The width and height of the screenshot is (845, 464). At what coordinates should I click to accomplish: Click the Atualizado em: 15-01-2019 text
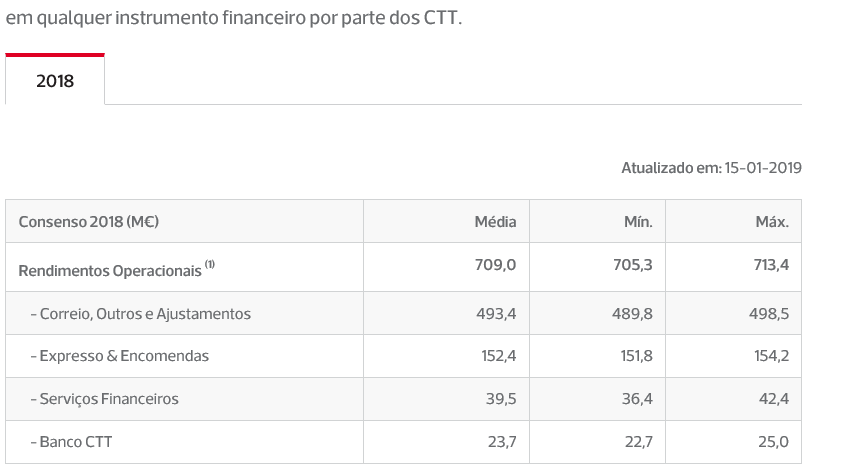click(711, 168)
